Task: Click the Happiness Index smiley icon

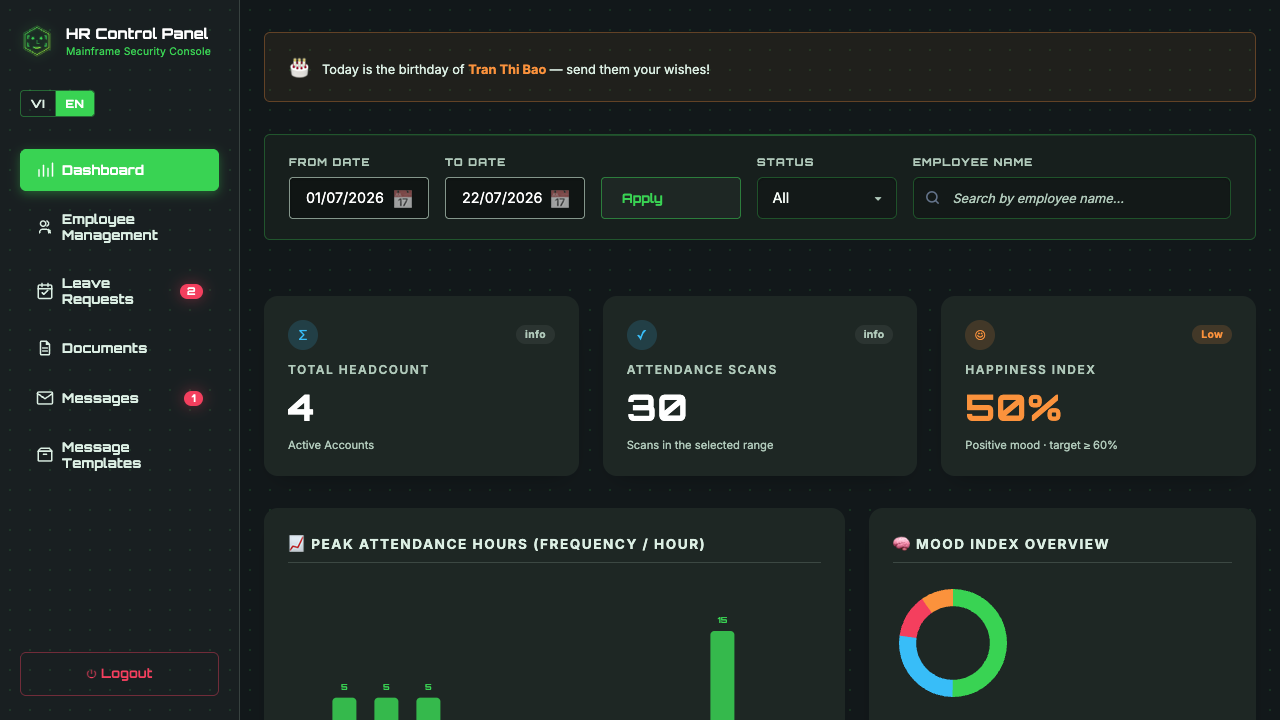Action: [980, 335]
